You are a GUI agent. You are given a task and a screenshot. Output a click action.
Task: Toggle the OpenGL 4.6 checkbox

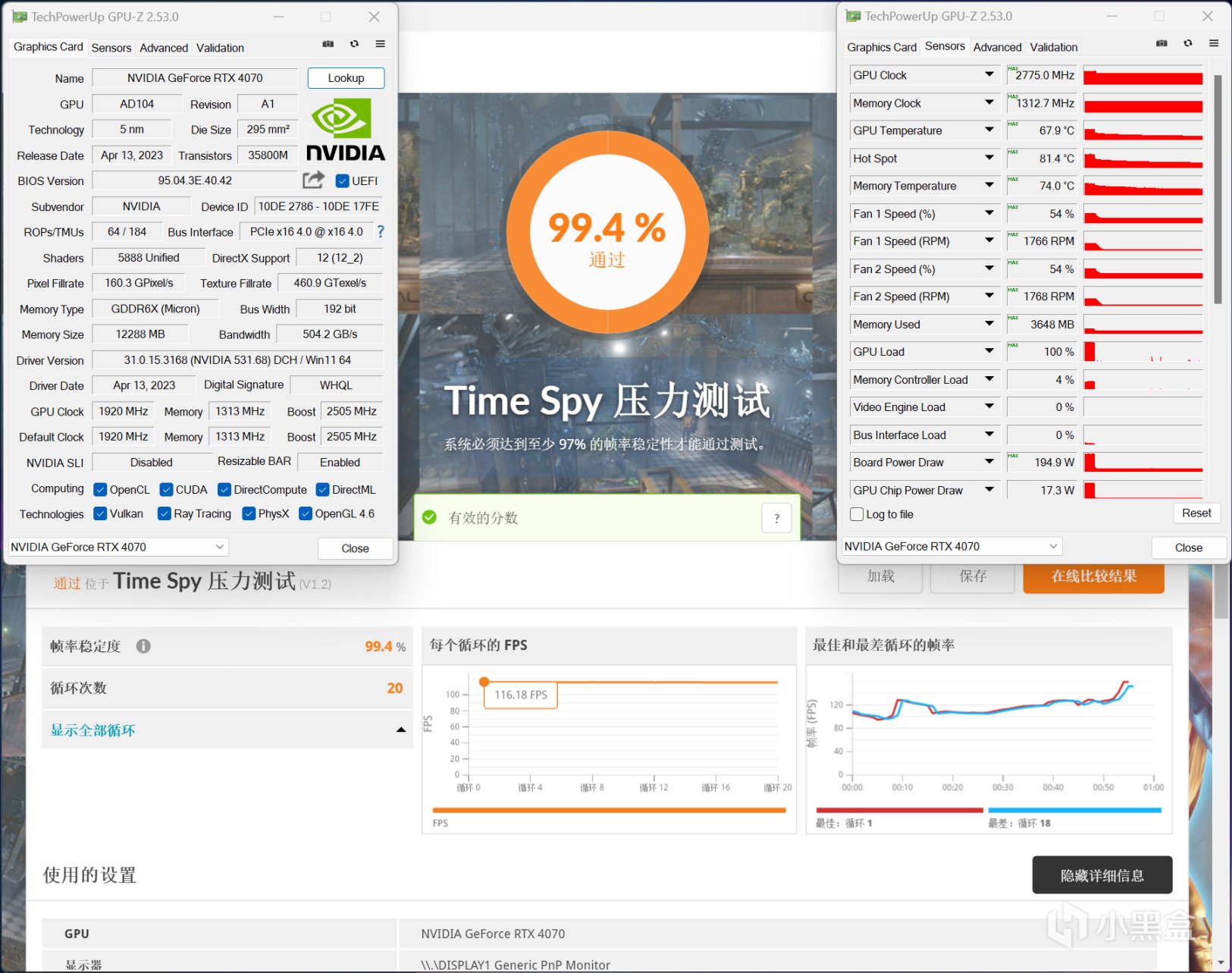tap(306, 513)
